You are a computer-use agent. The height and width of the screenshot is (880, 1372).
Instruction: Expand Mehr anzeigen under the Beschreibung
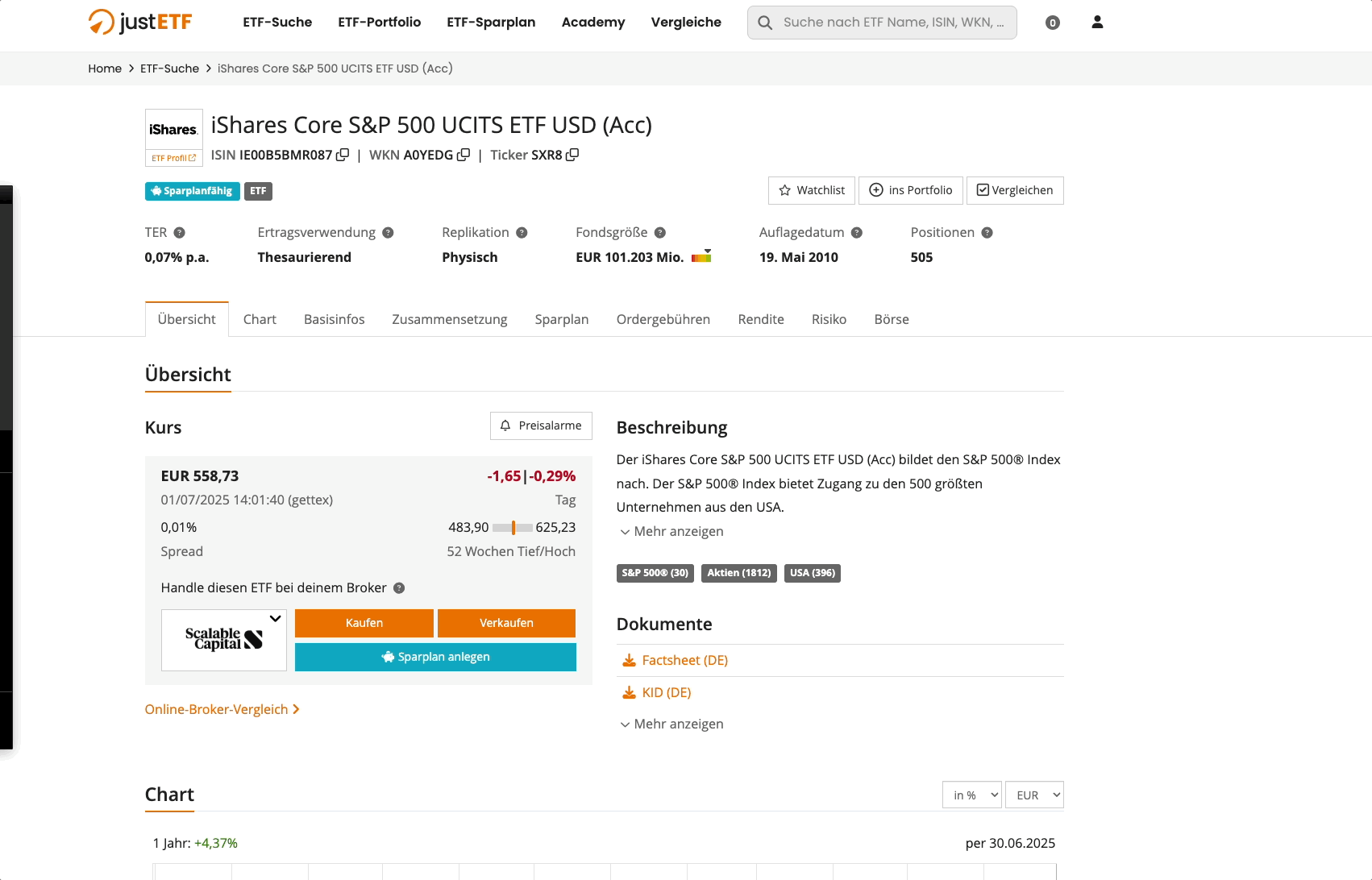(670, 531)
